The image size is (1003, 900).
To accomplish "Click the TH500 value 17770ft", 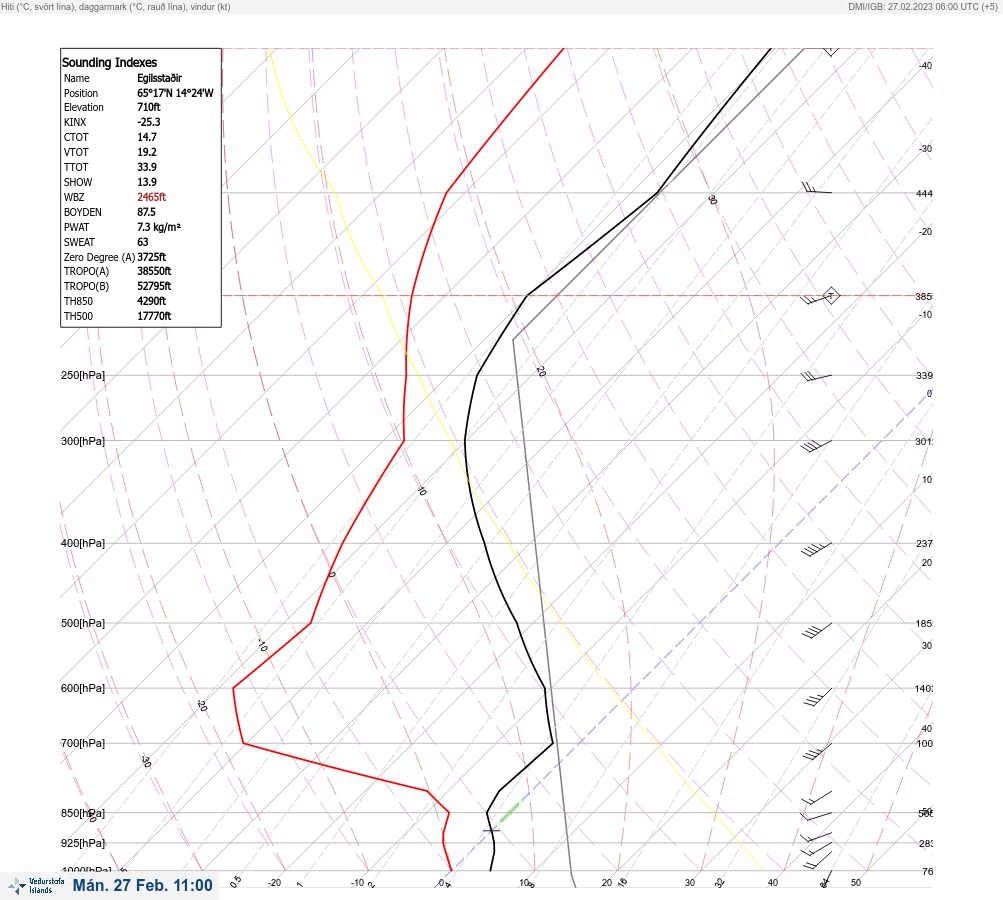I will point(154,316).
